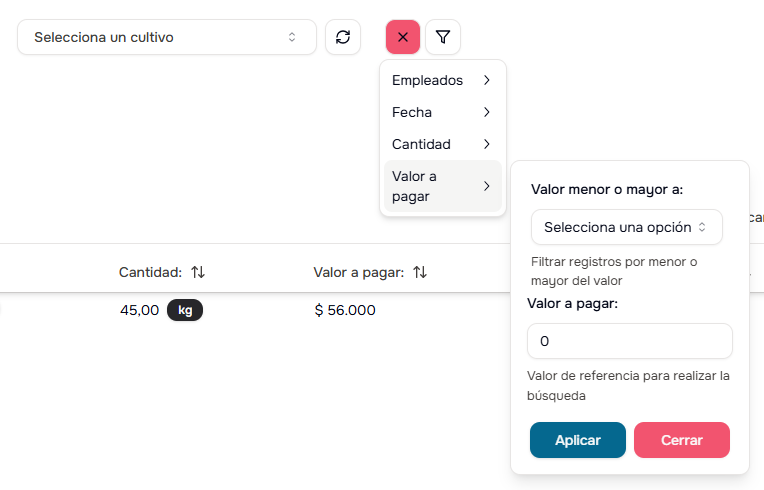Click the red X clear-filters button
Image resolution: width=764 pixels, height=490 pixels.
point(403,37)
